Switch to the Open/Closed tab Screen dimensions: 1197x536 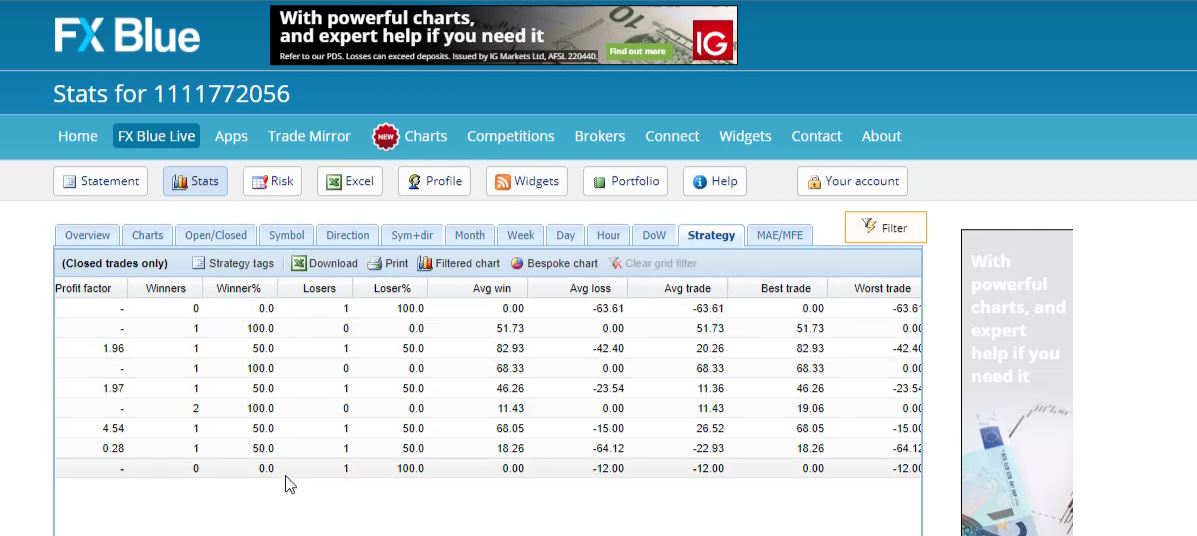[216, 235]
